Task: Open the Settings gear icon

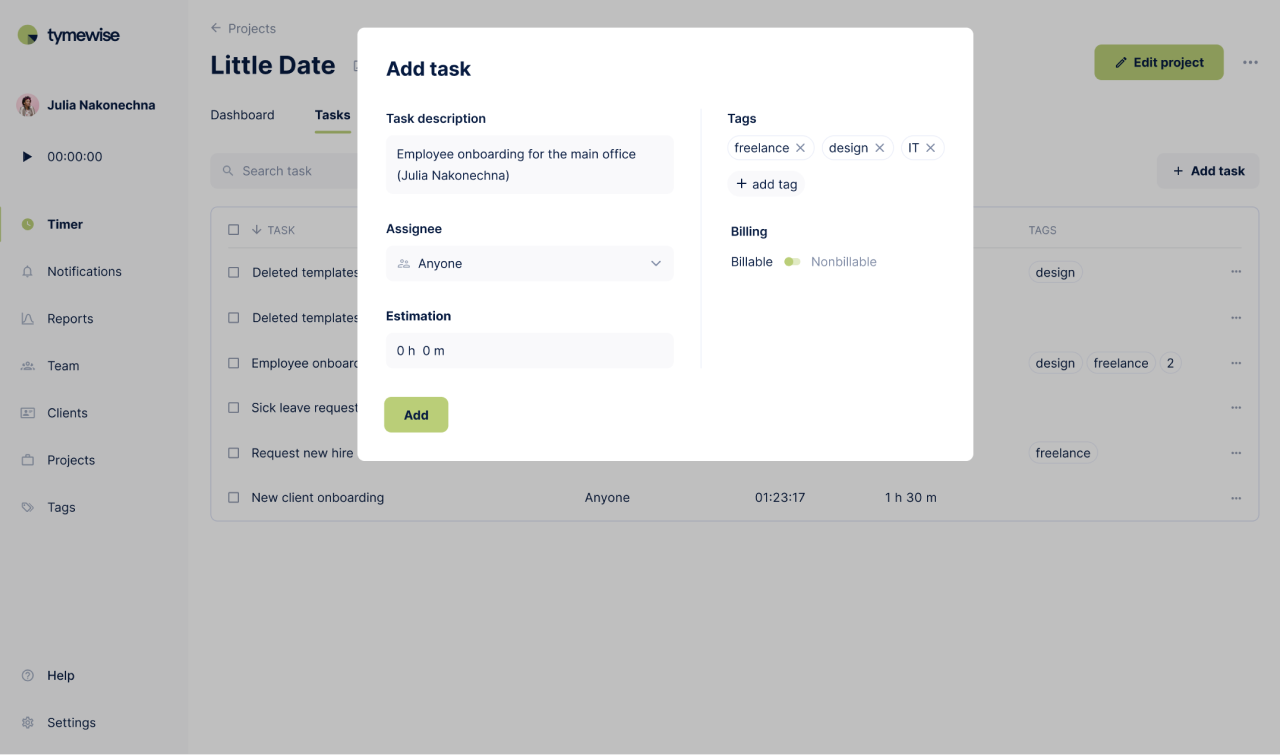Action: click(x=28, y=723)
